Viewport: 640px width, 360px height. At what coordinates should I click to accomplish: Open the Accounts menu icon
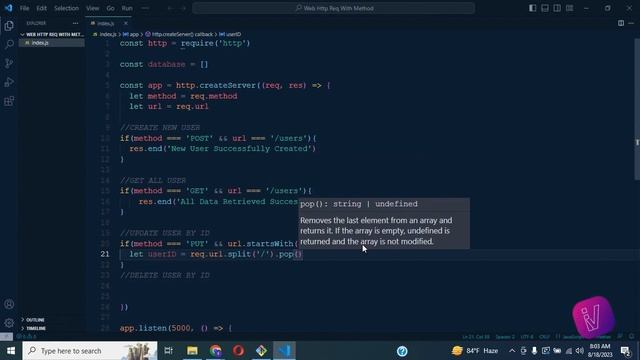pos(9,304)
